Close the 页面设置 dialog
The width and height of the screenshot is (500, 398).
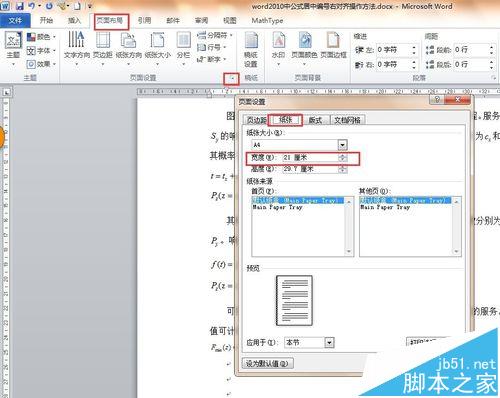point(458,100)
